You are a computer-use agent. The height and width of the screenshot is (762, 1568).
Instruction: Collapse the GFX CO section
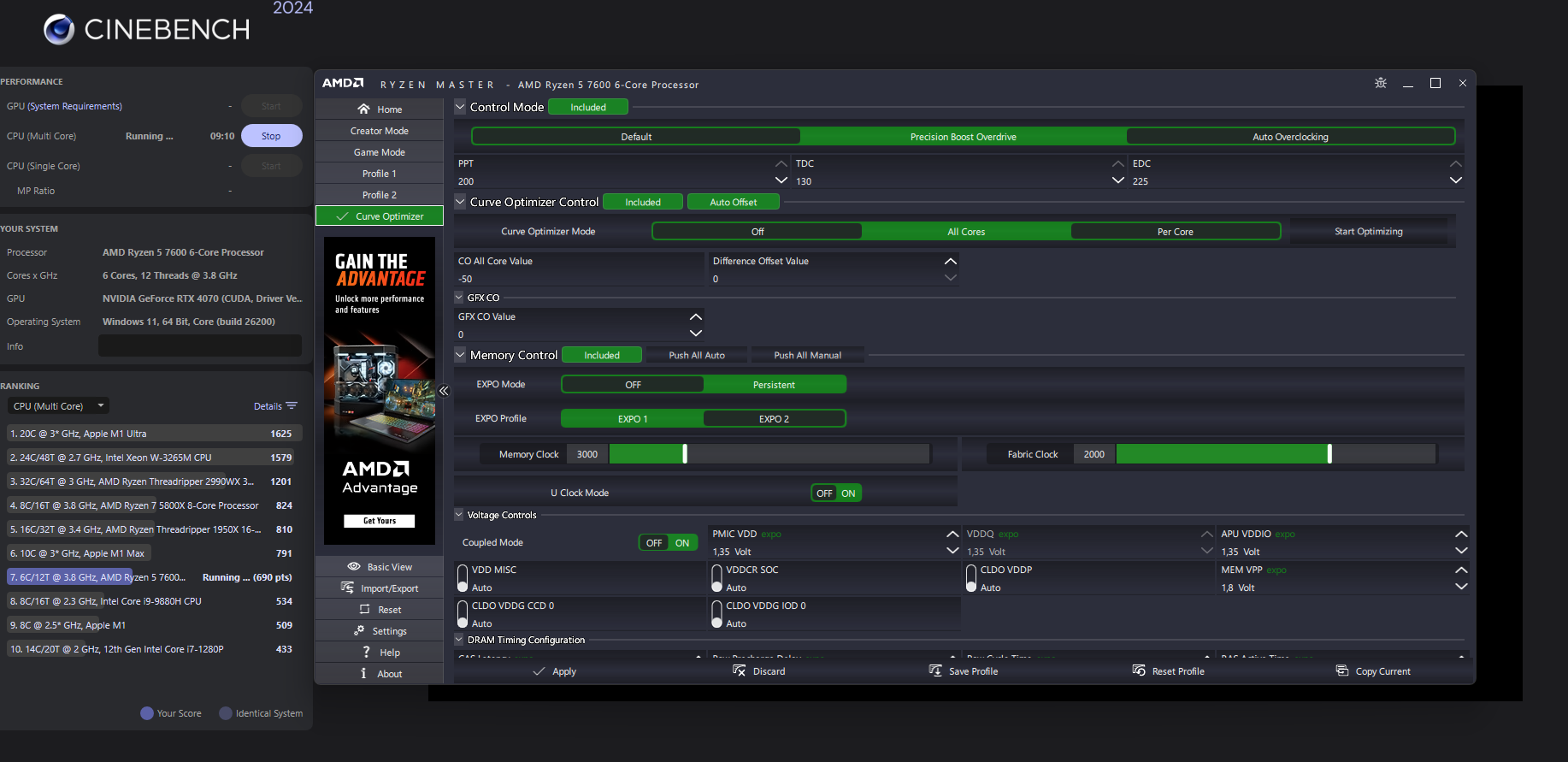tap(459, 298)
